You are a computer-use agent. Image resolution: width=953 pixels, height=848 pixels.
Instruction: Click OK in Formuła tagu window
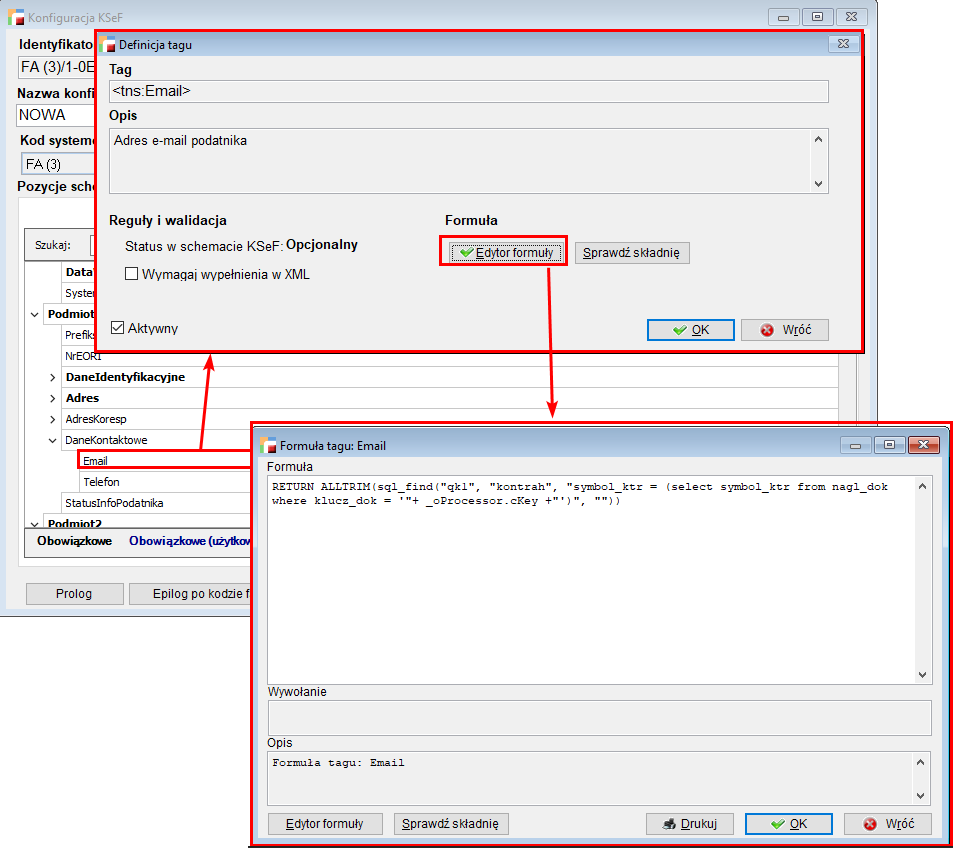pyautogui.click(x=788, y=824)
